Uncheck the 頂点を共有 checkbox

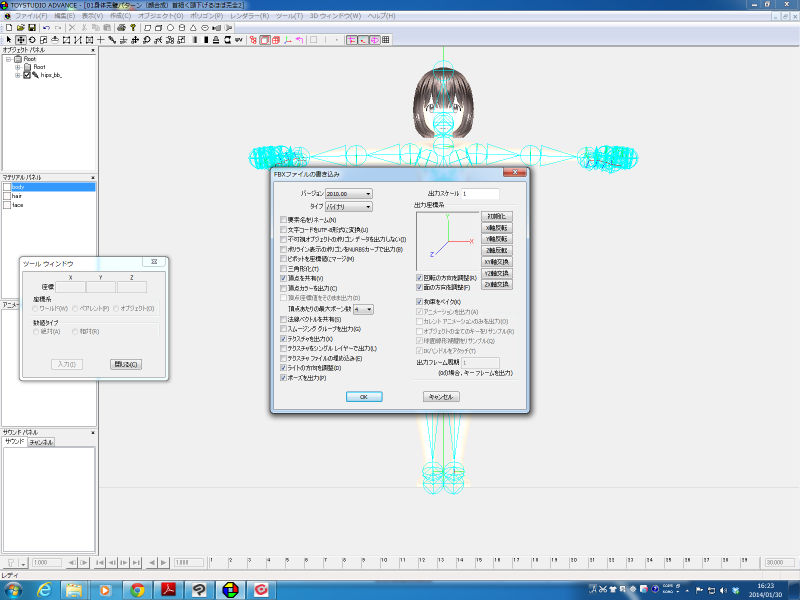284,279
